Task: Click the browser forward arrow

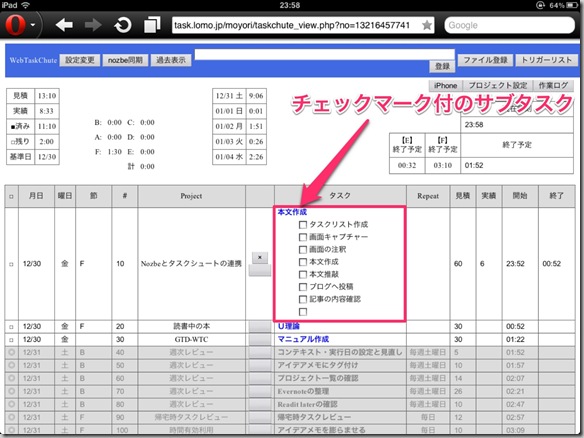Action: (93, 25)
